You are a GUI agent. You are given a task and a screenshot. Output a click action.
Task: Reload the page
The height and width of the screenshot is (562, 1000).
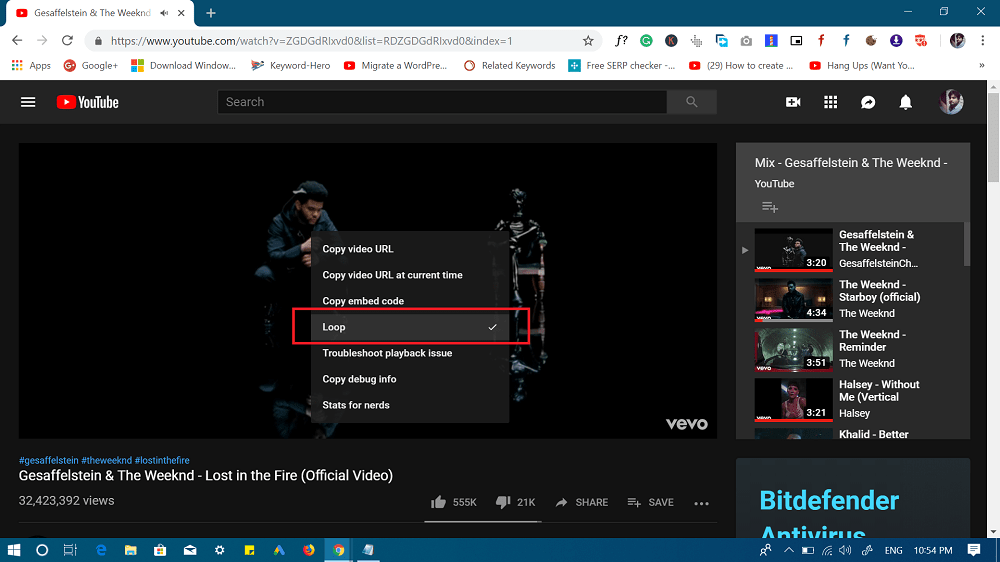click(67, 41)
